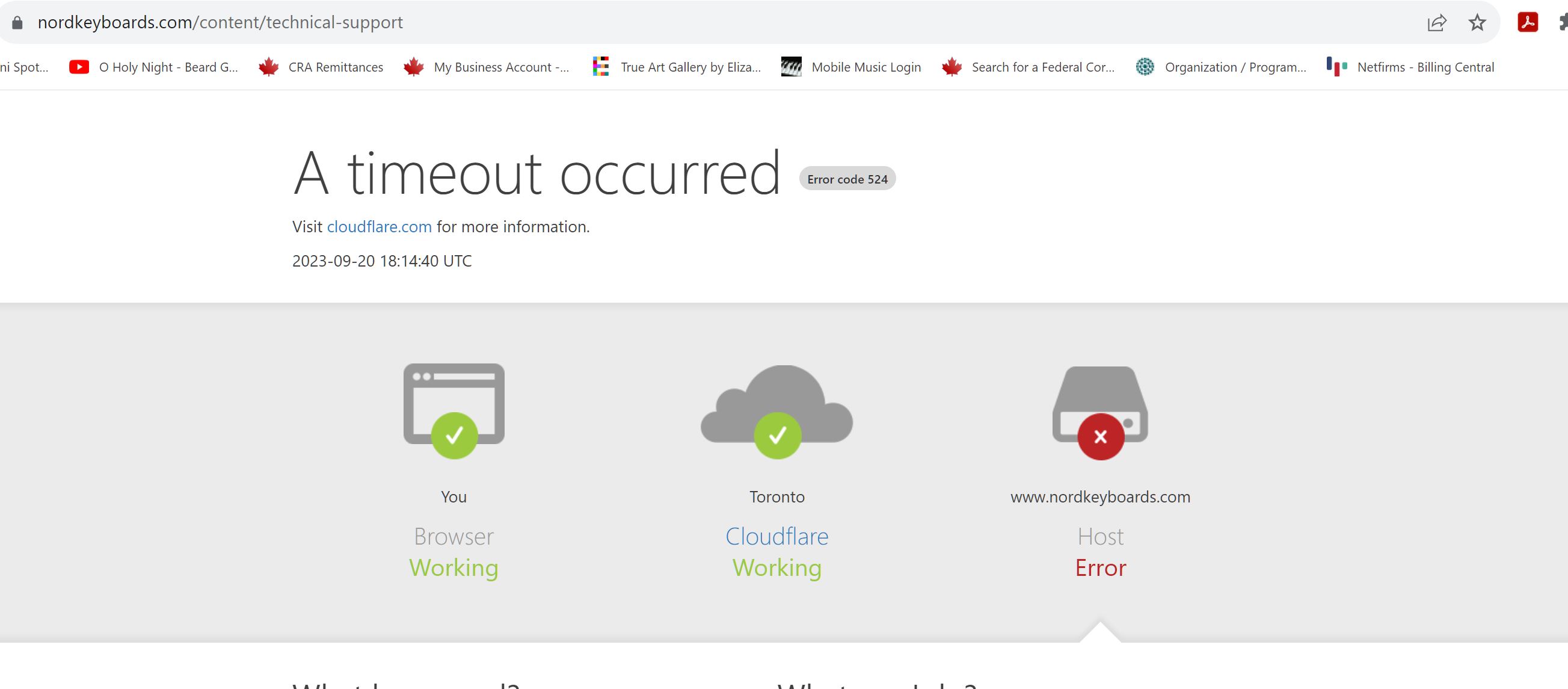Click the blue Cloudflare heading link
Image resolution: width=1568 pixels, height=689 pixels.
coord(776,536)
